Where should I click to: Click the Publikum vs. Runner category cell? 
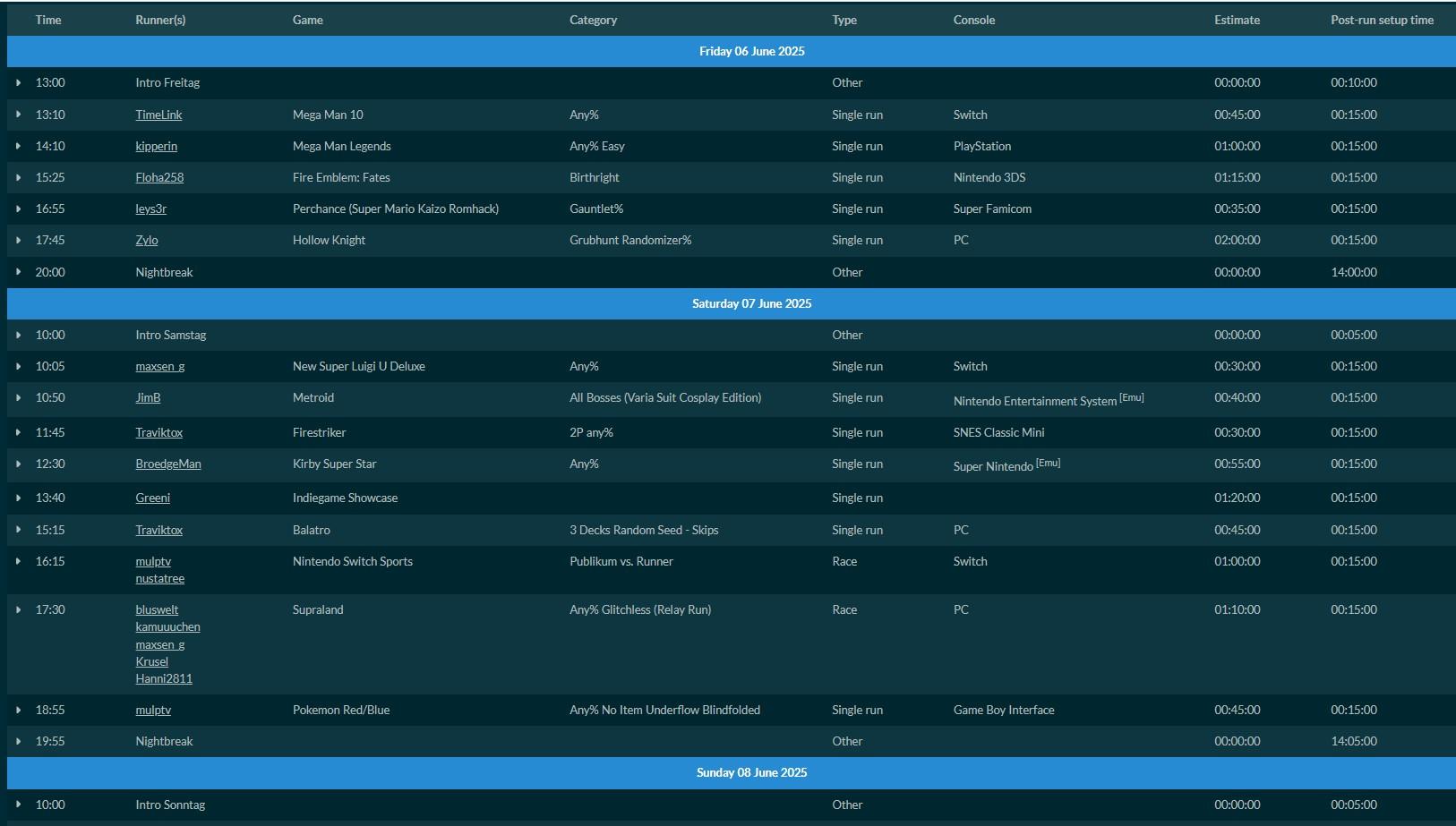621,561
